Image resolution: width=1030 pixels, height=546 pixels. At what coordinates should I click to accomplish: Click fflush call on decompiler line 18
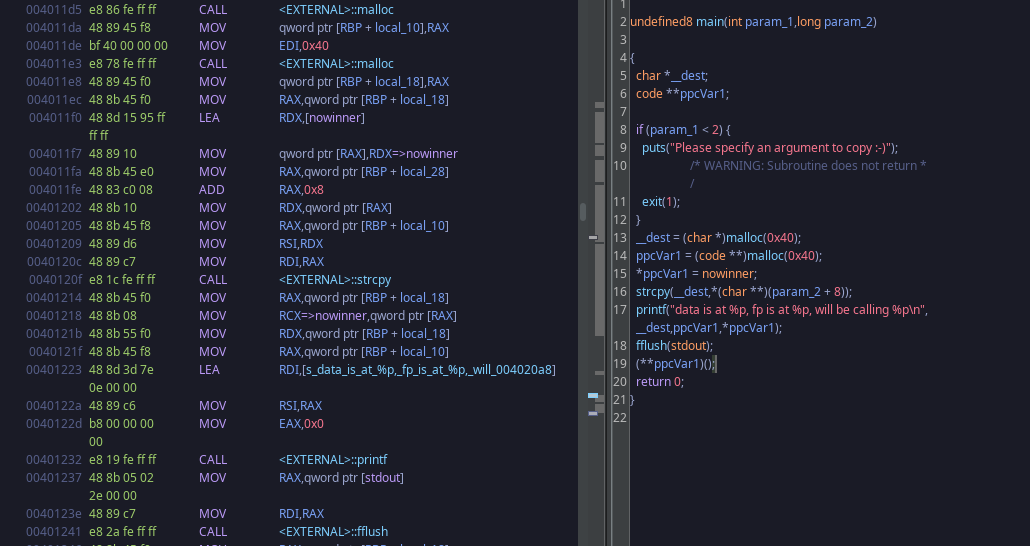651,346
